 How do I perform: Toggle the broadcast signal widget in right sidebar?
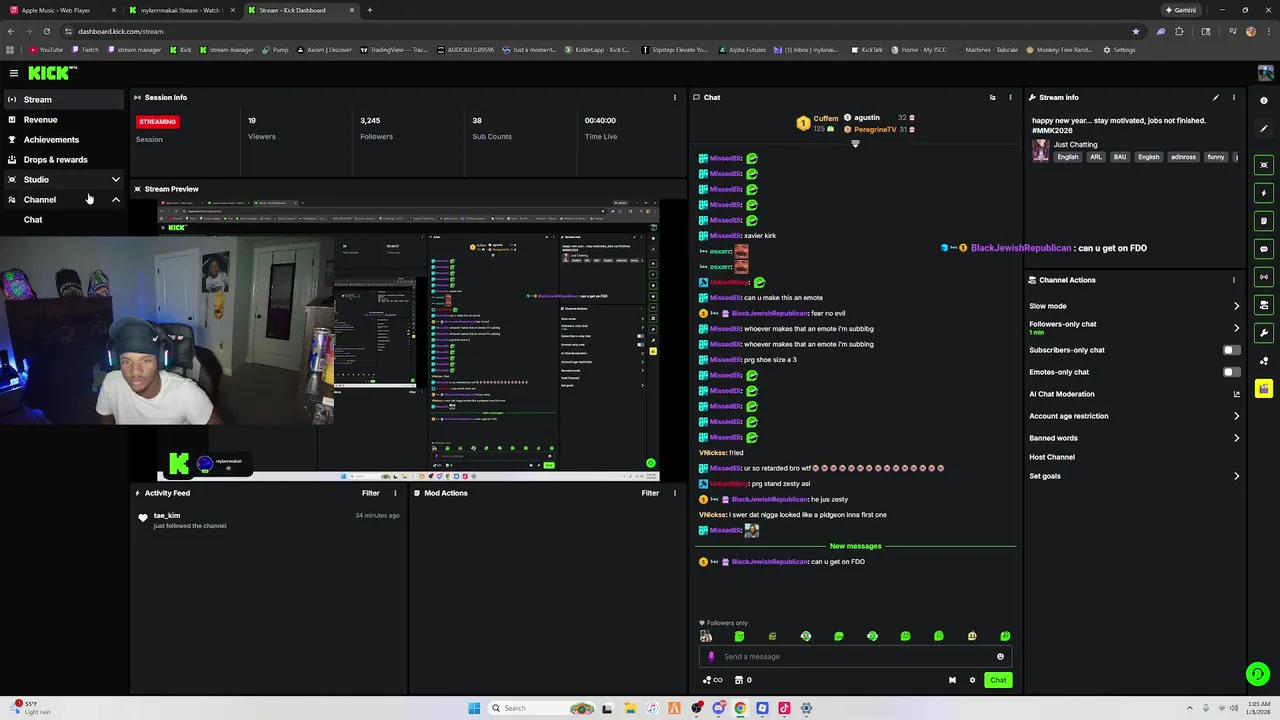(1264, 277)
